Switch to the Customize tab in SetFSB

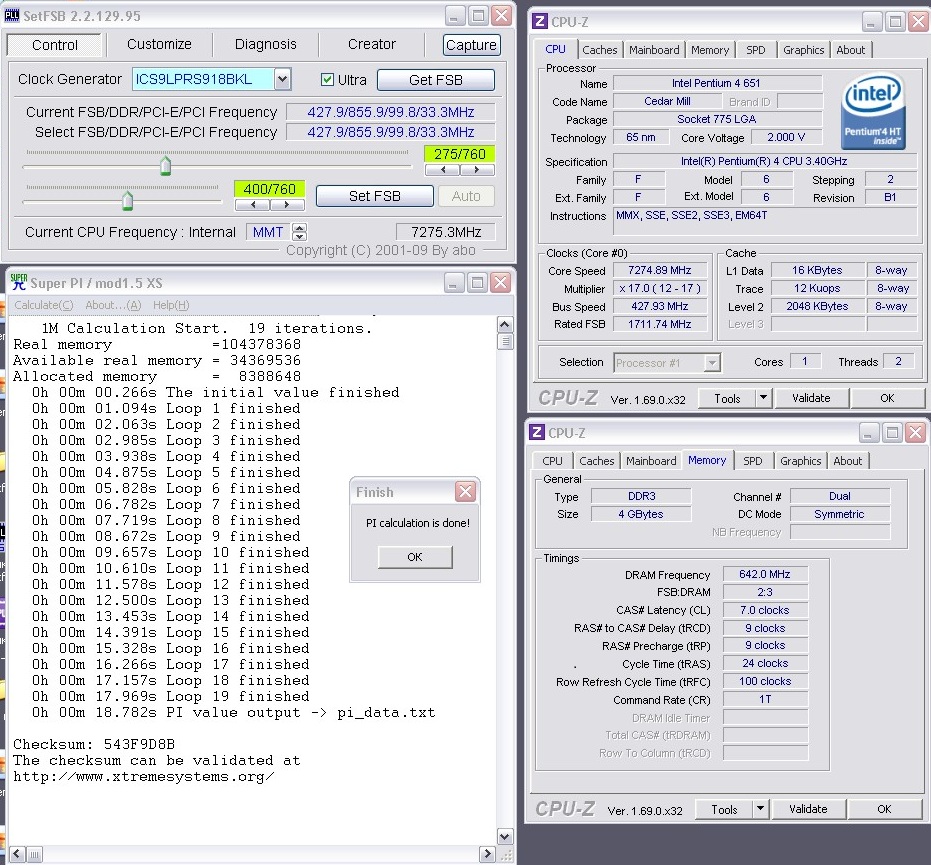pyautogui.click(x=159, y=45)
